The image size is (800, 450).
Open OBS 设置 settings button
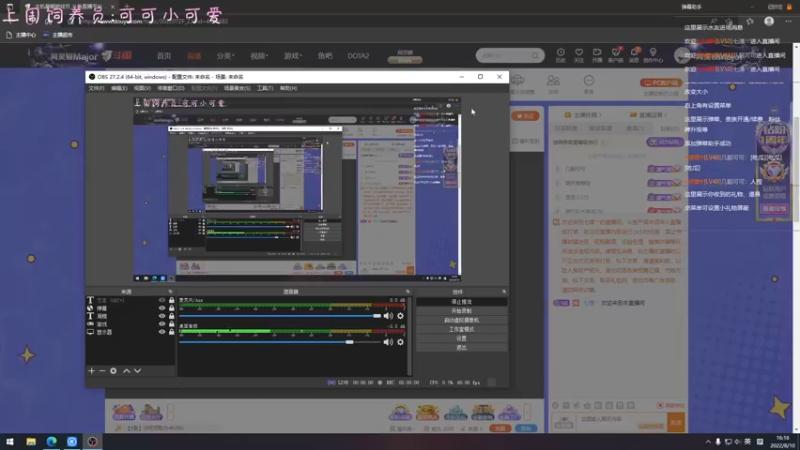pyautogui.click(x=461, y=338)
